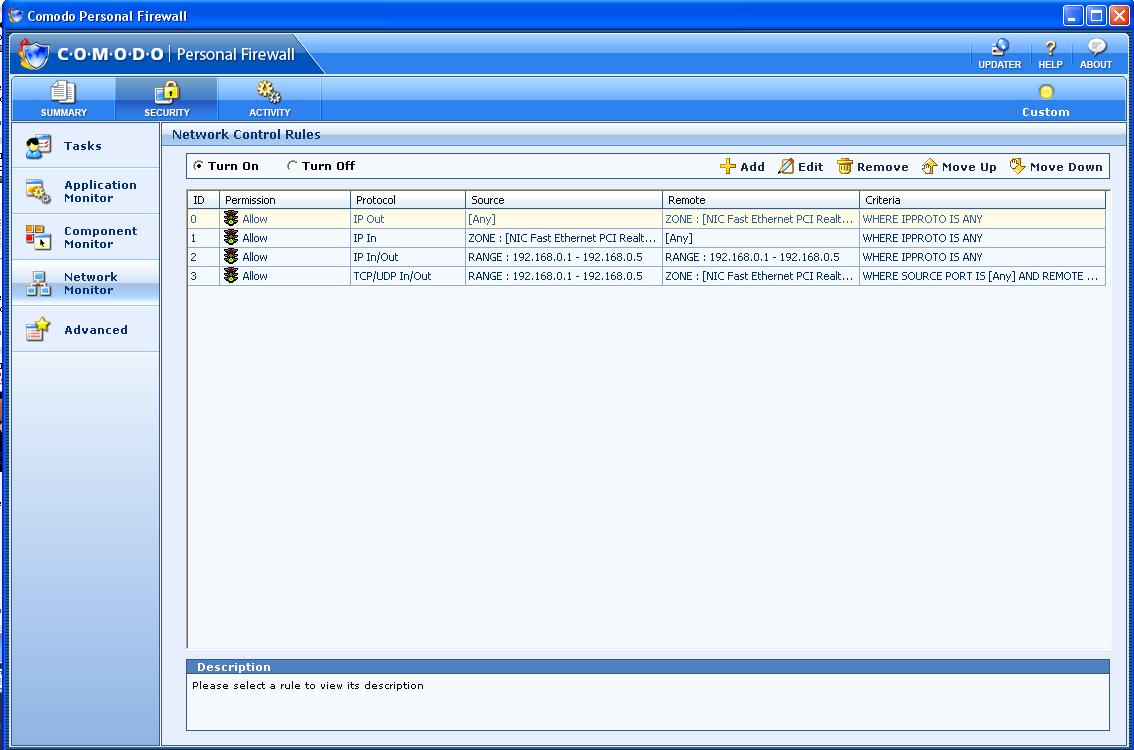Select the IP In/Out protocol cell

[x=408, y=257]
